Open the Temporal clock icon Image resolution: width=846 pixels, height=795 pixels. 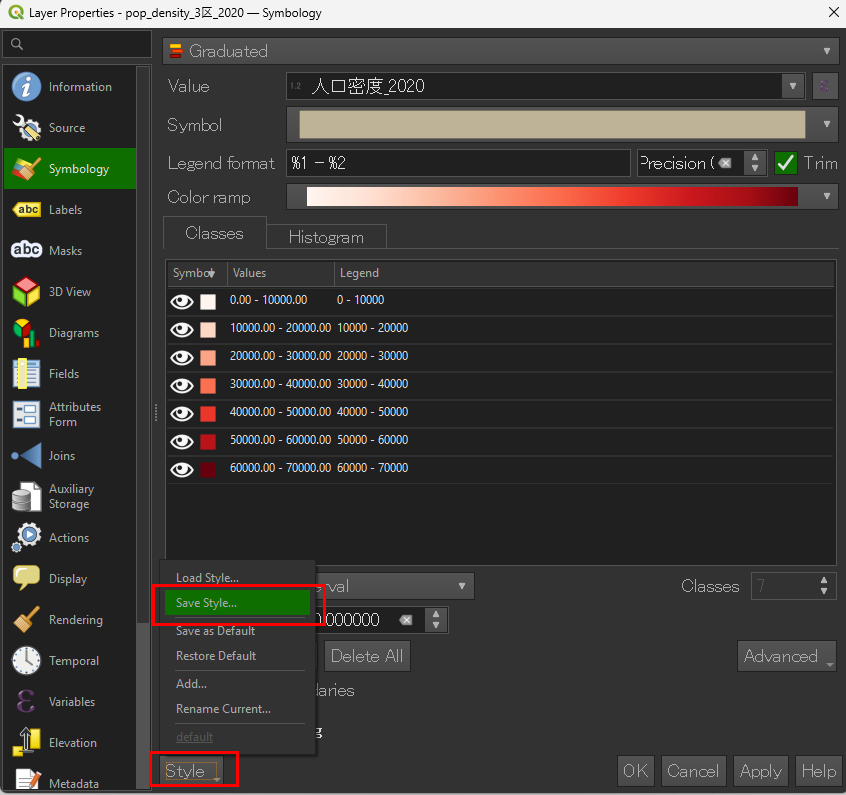[26, 661]
